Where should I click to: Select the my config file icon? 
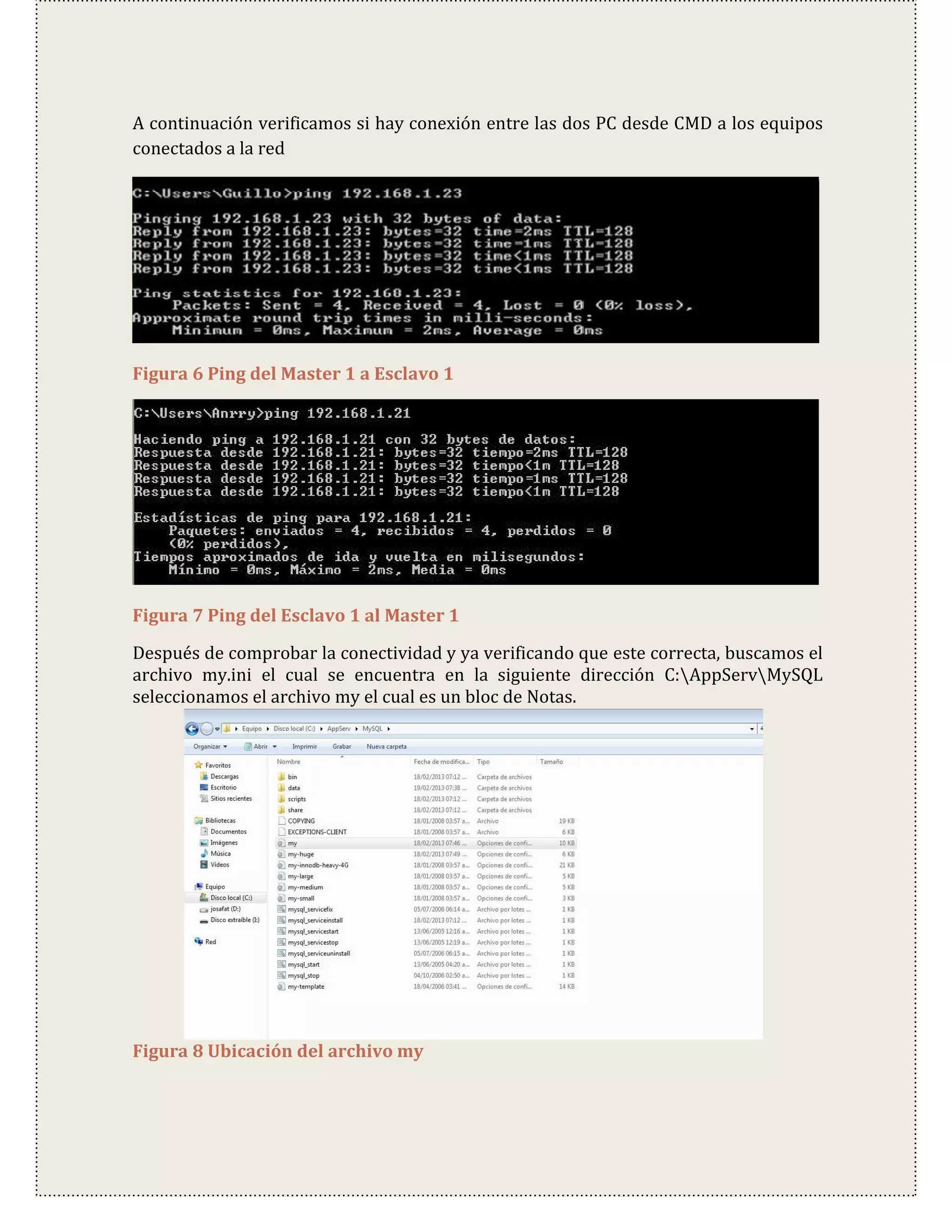click(x=281, y=843)
